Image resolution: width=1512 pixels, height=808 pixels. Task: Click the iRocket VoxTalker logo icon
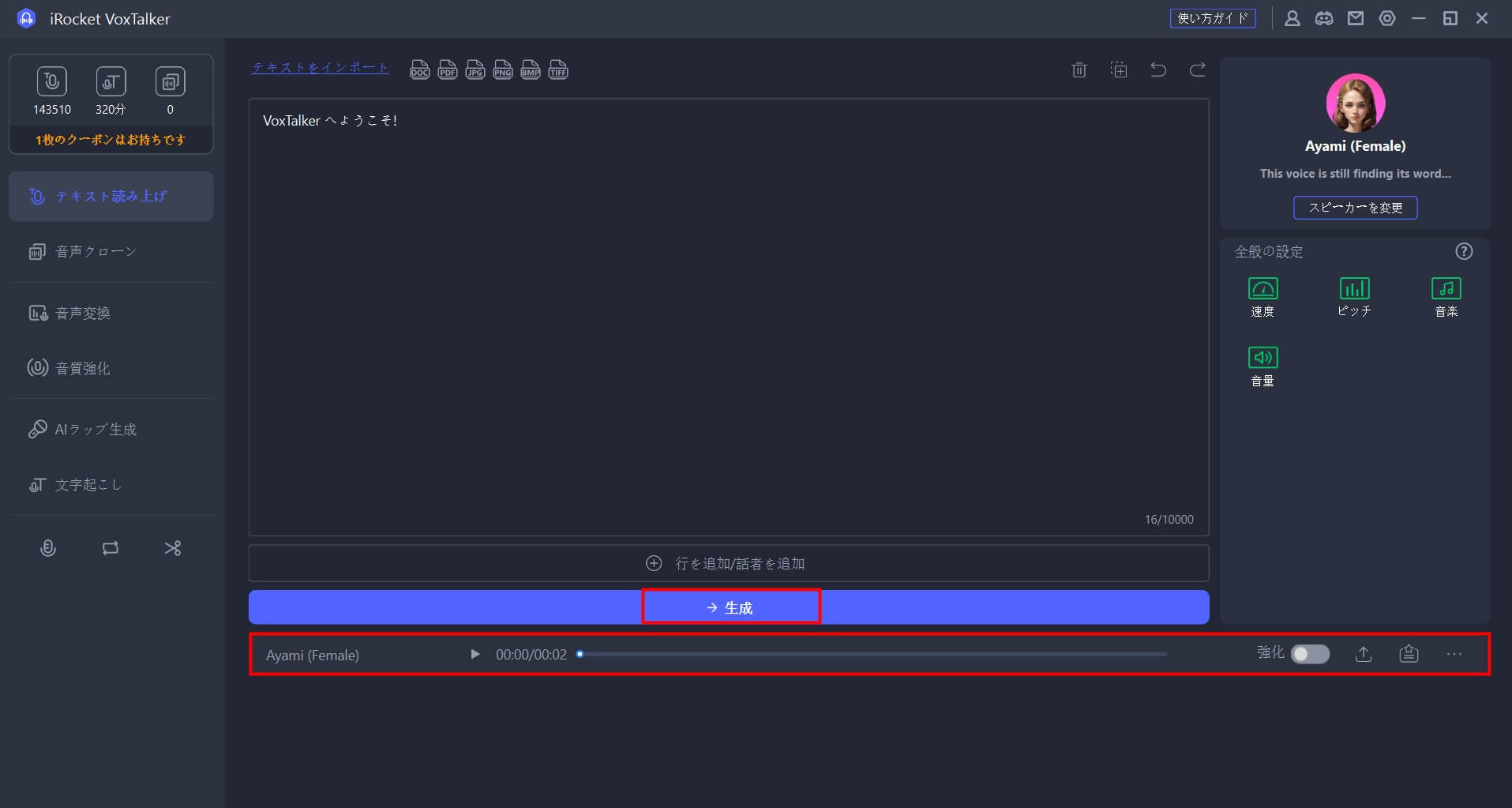(x=26, y=18)
